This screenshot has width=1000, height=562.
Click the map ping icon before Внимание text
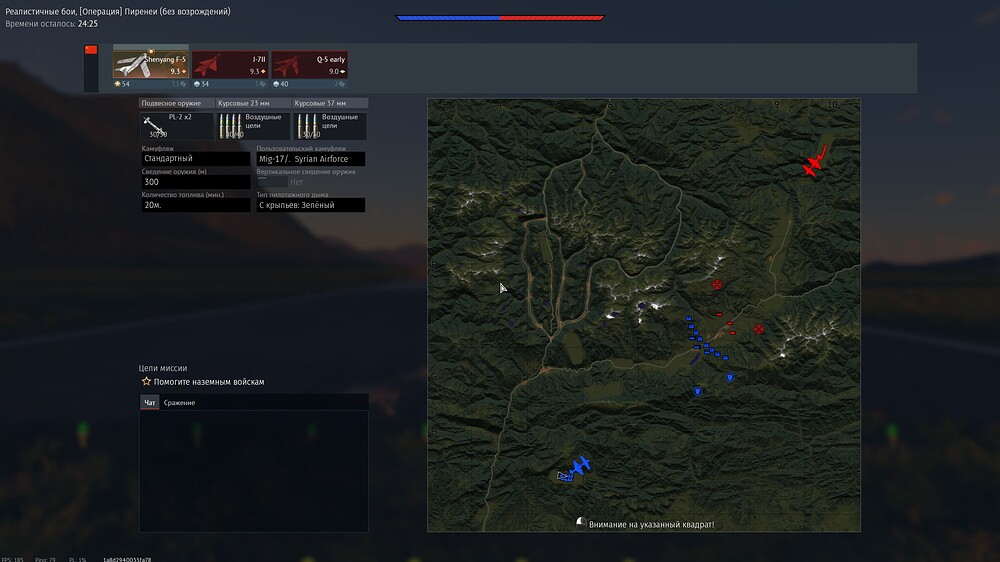[x=581, y=522]
